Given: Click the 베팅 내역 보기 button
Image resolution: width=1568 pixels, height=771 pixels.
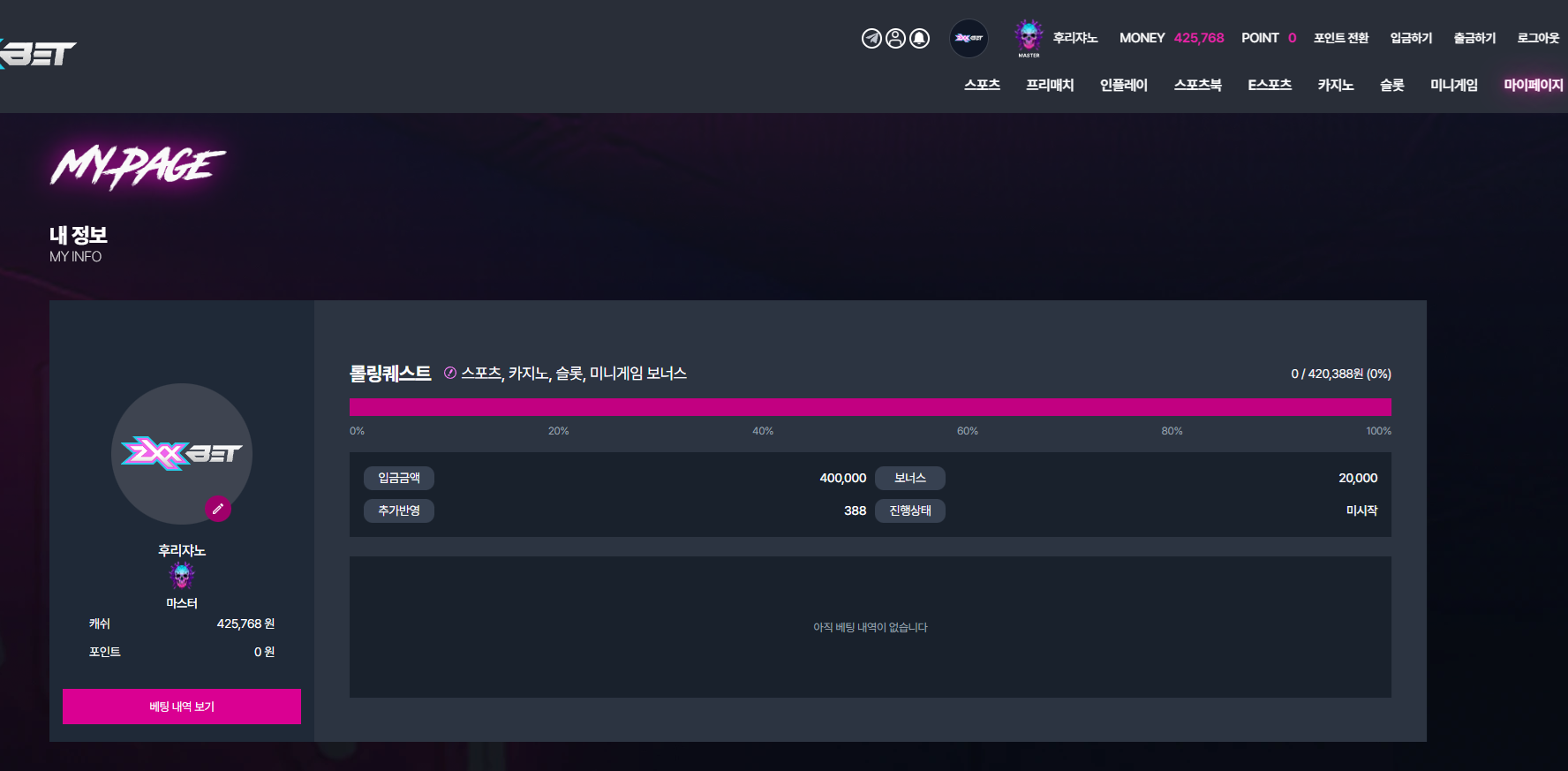Looking at the screenshot, I should tap(182, 707).
